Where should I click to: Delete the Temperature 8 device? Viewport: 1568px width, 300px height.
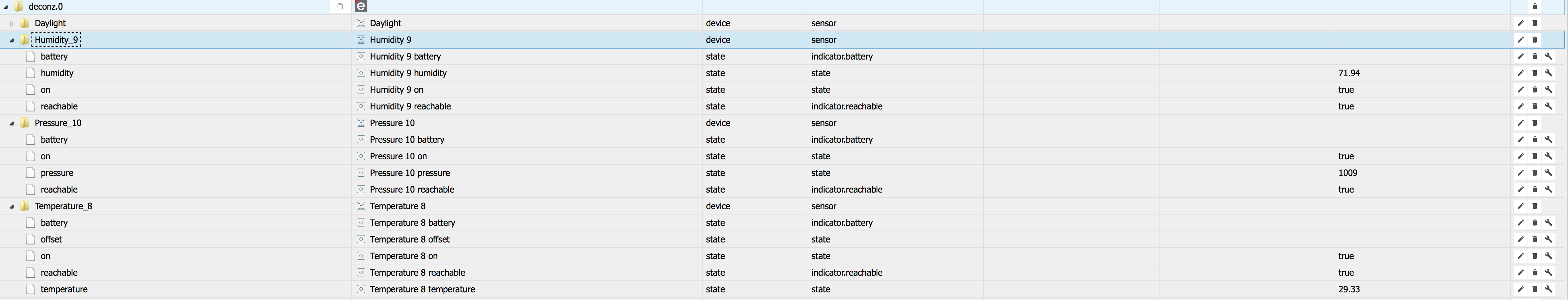(x=1534, y=206)
